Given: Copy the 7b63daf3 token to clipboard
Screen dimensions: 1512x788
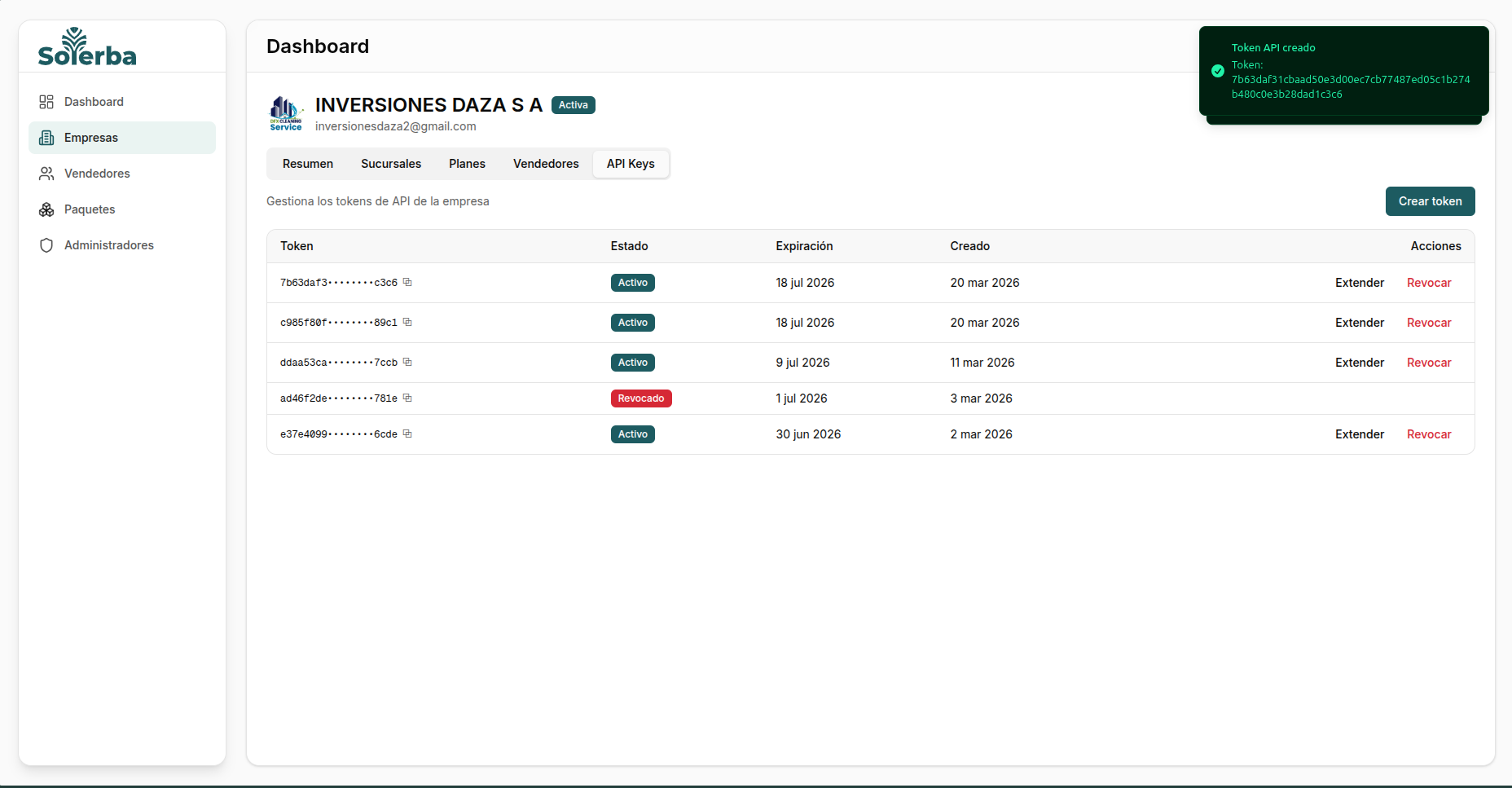Looking at the screenshot, I should [x=407, y=283].
